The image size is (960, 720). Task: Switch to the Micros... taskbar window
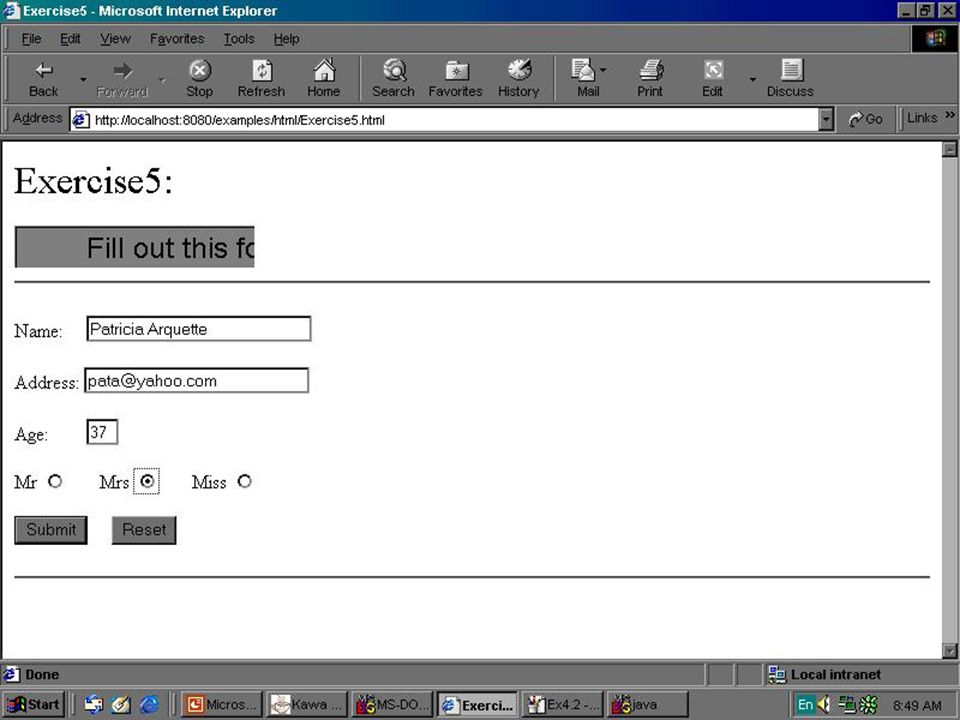click(x=222, y=705)
